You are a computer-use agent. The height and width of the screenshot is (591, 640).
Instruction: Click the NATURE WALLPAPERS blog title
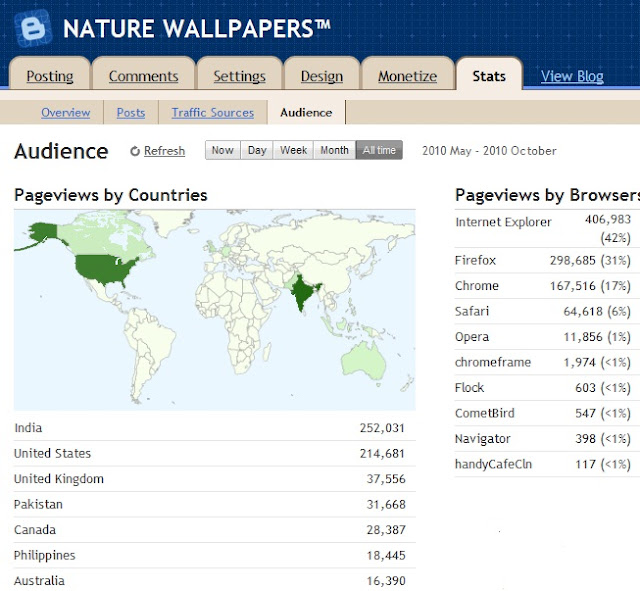(x=197, y=29)
